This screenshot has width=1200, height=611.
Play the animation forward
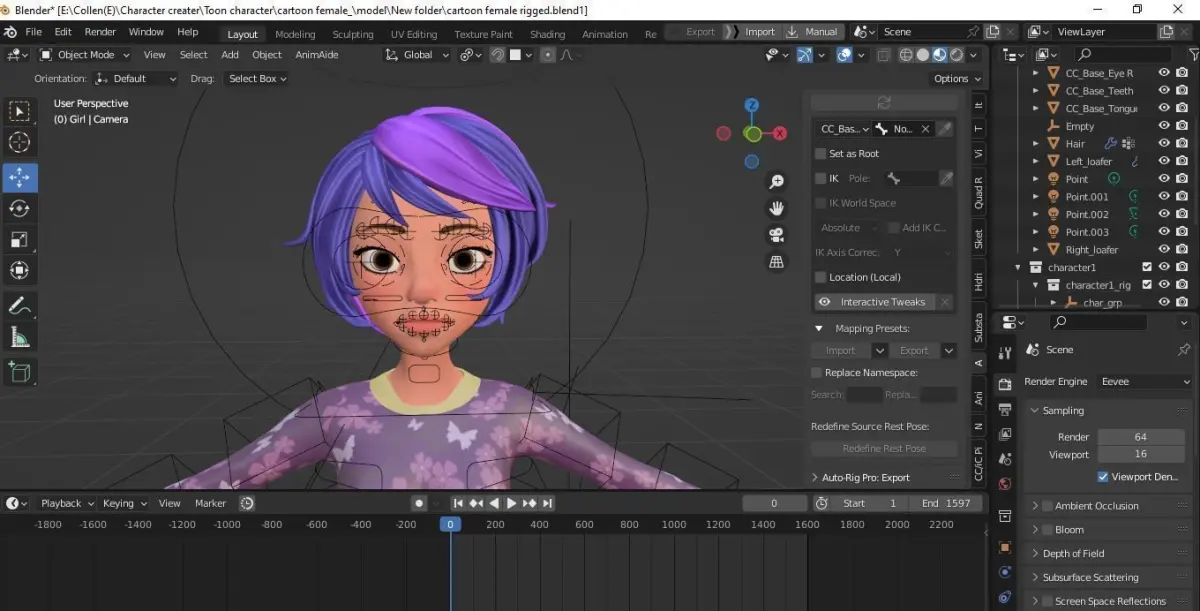(512, 503)
